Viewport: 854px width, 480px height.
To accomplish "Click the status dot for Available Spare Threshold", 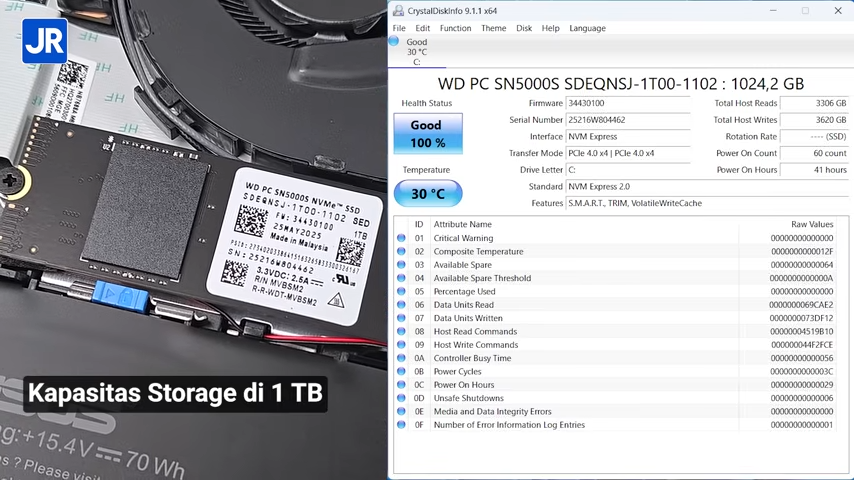I will pos(401,278).
